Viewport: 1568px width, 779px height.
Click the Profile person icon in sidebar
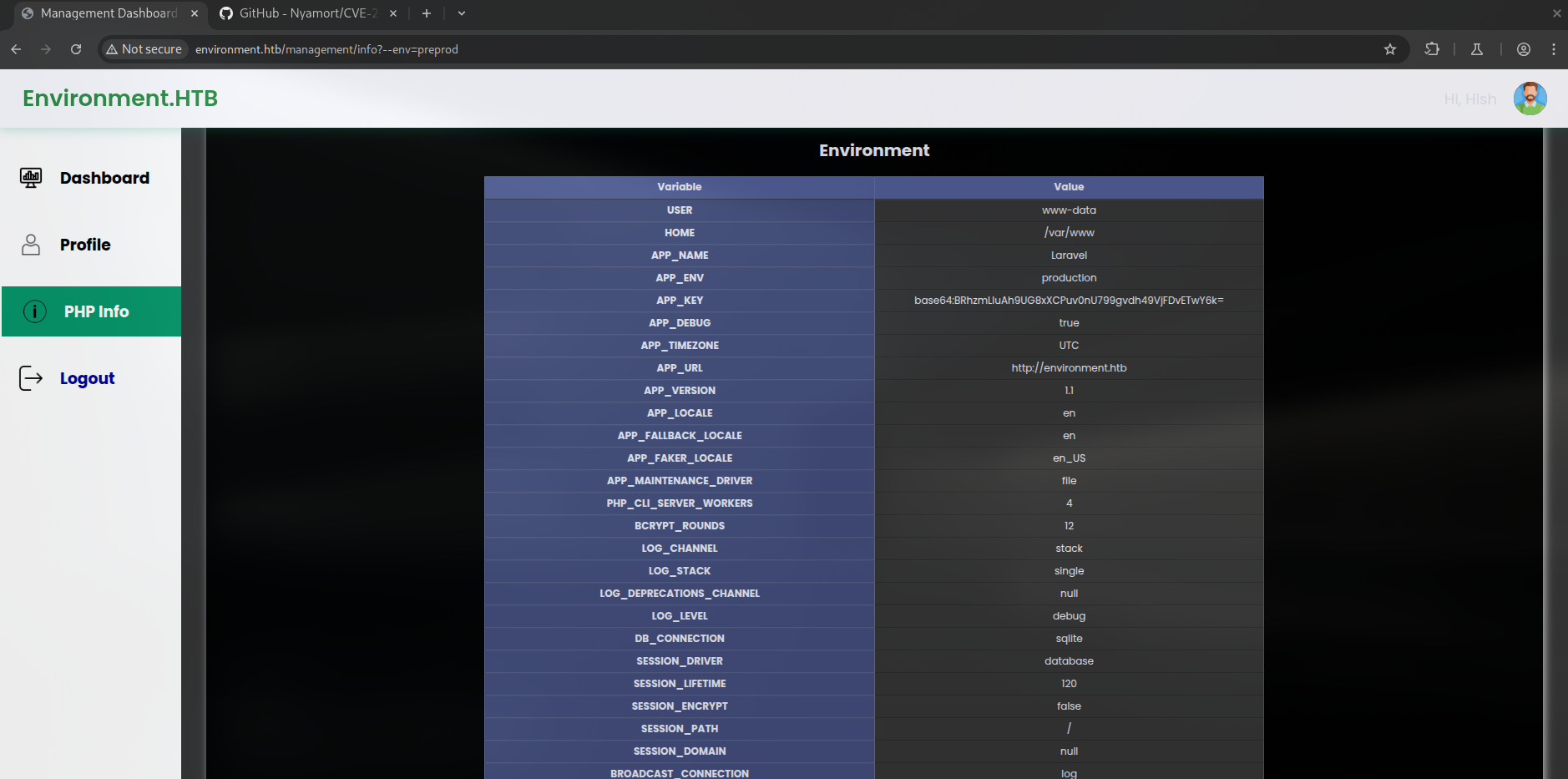pyautogui.click(x=31, y=245)
